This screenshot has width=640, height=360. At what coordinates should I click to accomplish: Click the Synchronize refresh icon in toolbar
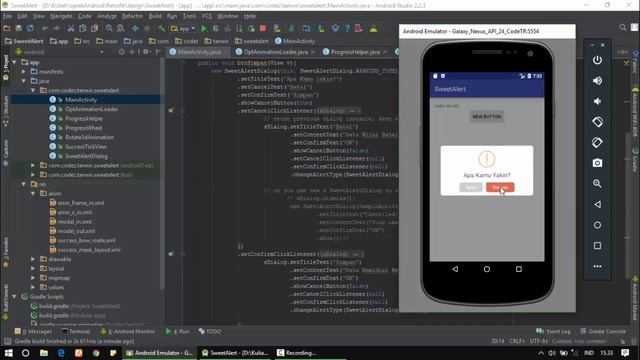[x=30, y=29]
